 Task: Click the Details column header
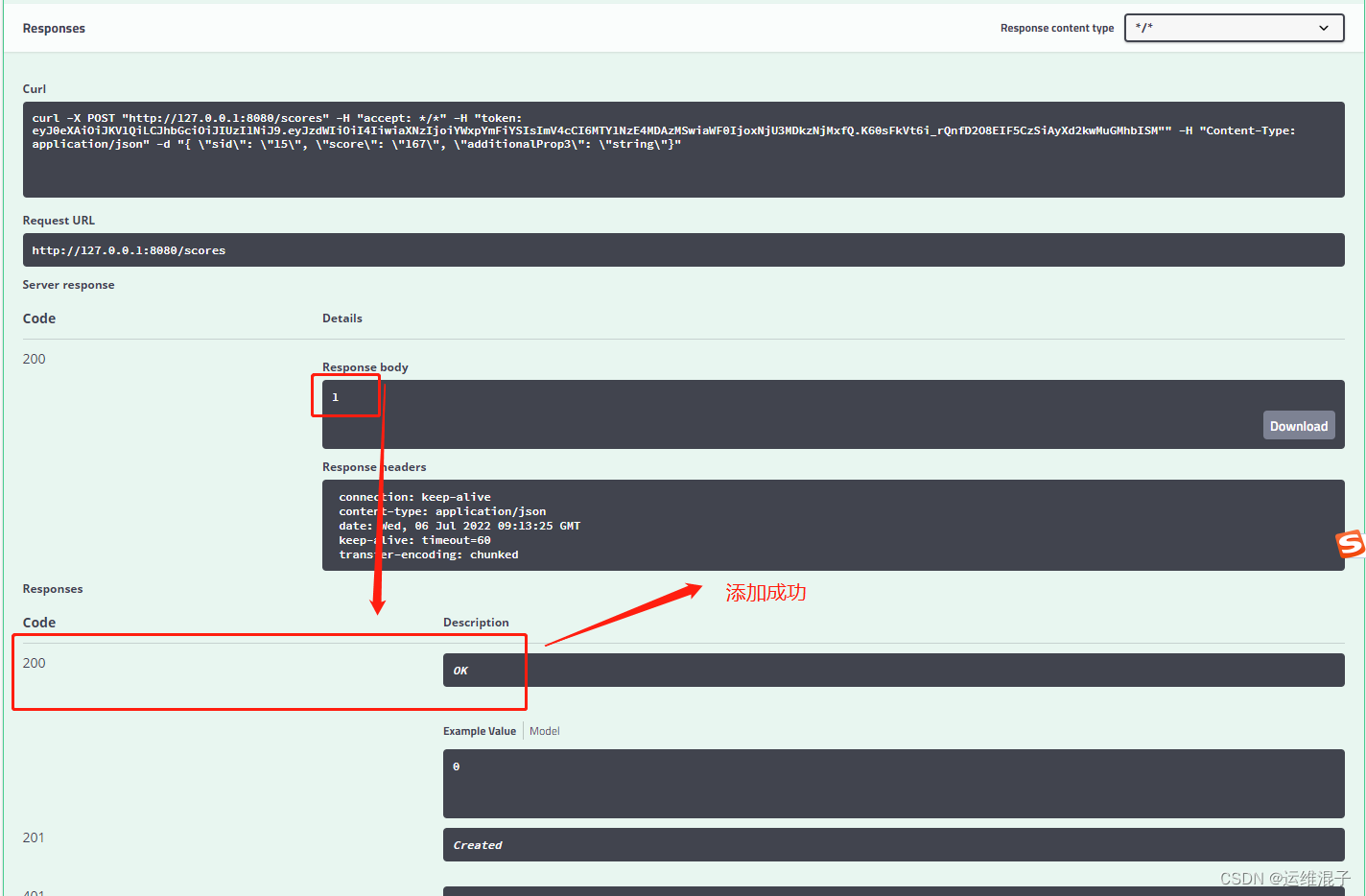pyautogui.click(x=342, y=318)
